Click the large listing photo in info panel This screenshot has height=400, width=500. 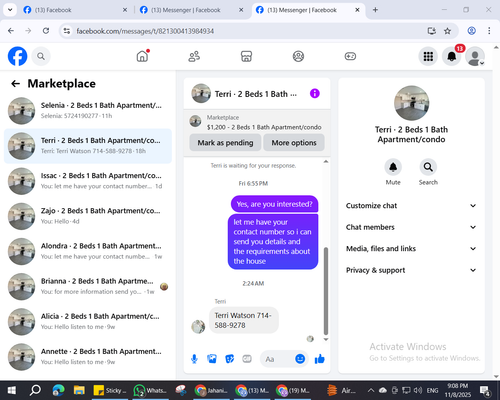coord(411,103)
